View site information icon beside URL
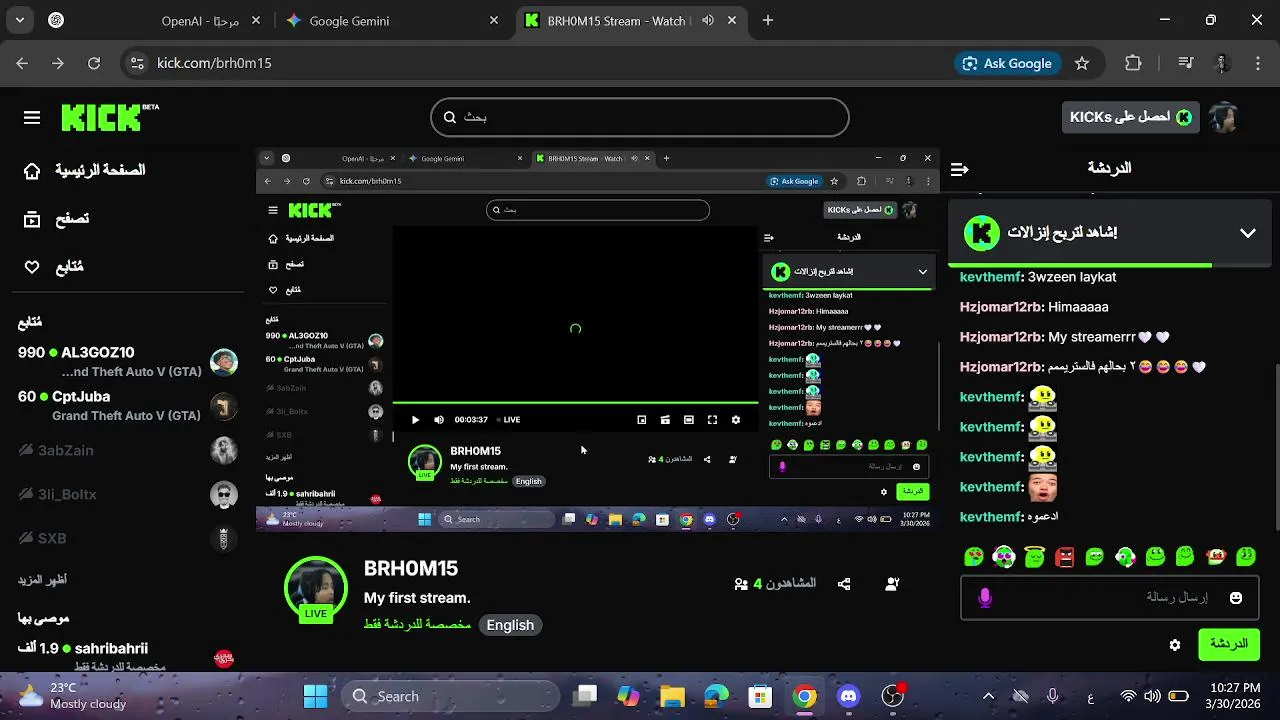Viewport: 1280px width, 720px height. (137, 63)
